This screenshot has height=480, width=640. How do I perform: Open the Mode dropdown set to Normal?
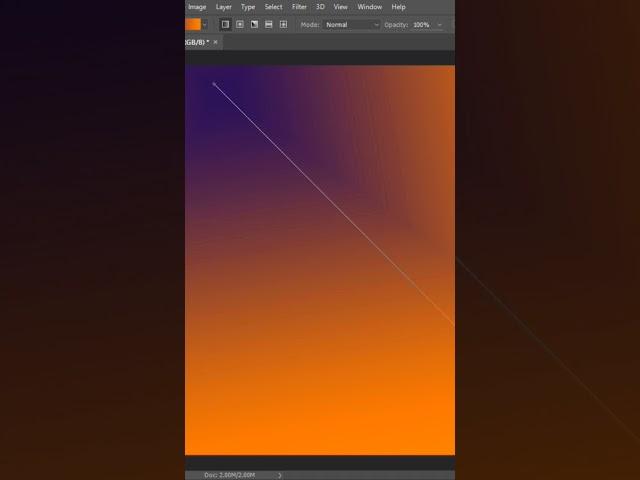coord(352,24)
